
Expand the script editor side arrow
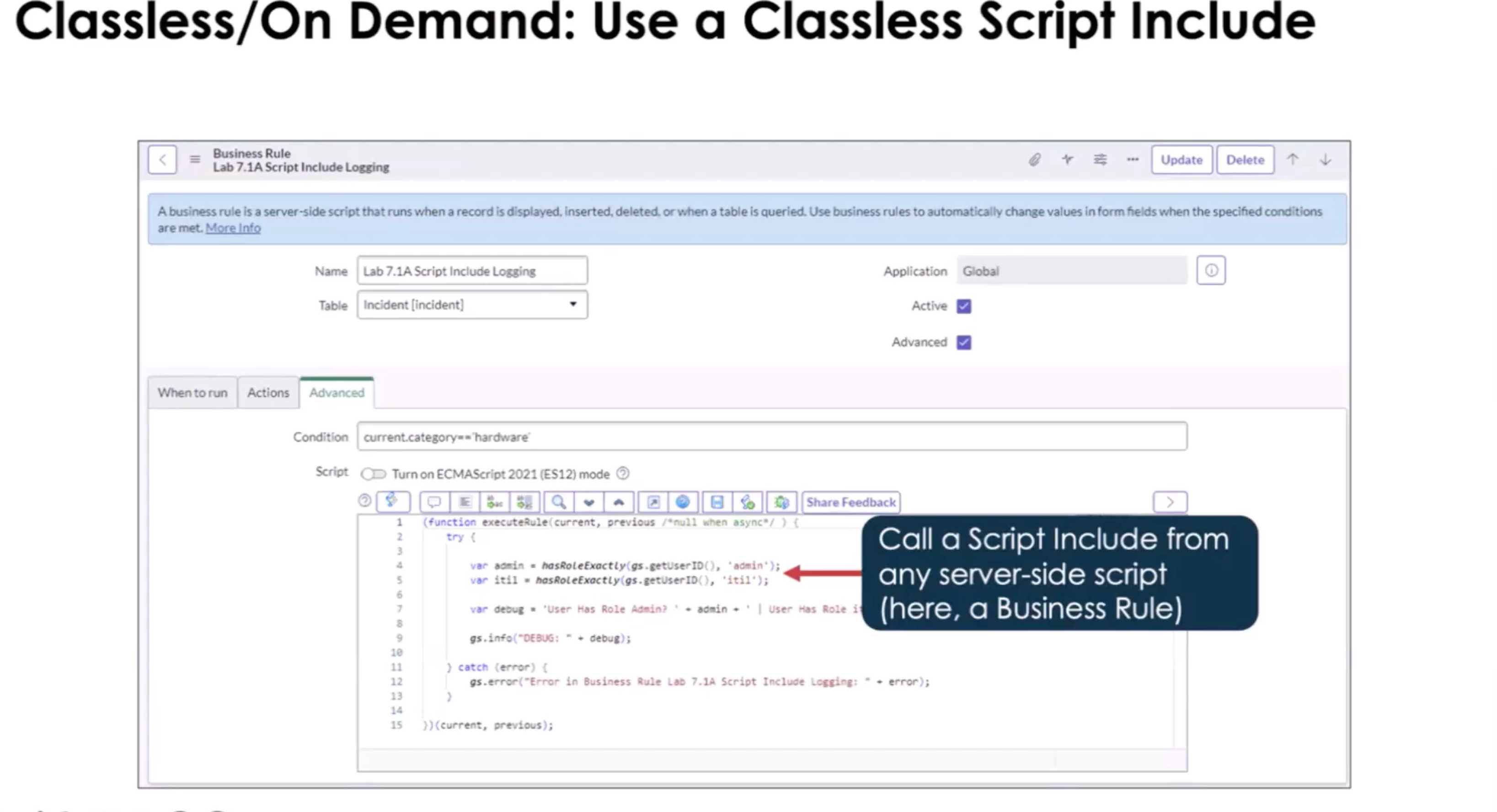tap(1171, 502)
